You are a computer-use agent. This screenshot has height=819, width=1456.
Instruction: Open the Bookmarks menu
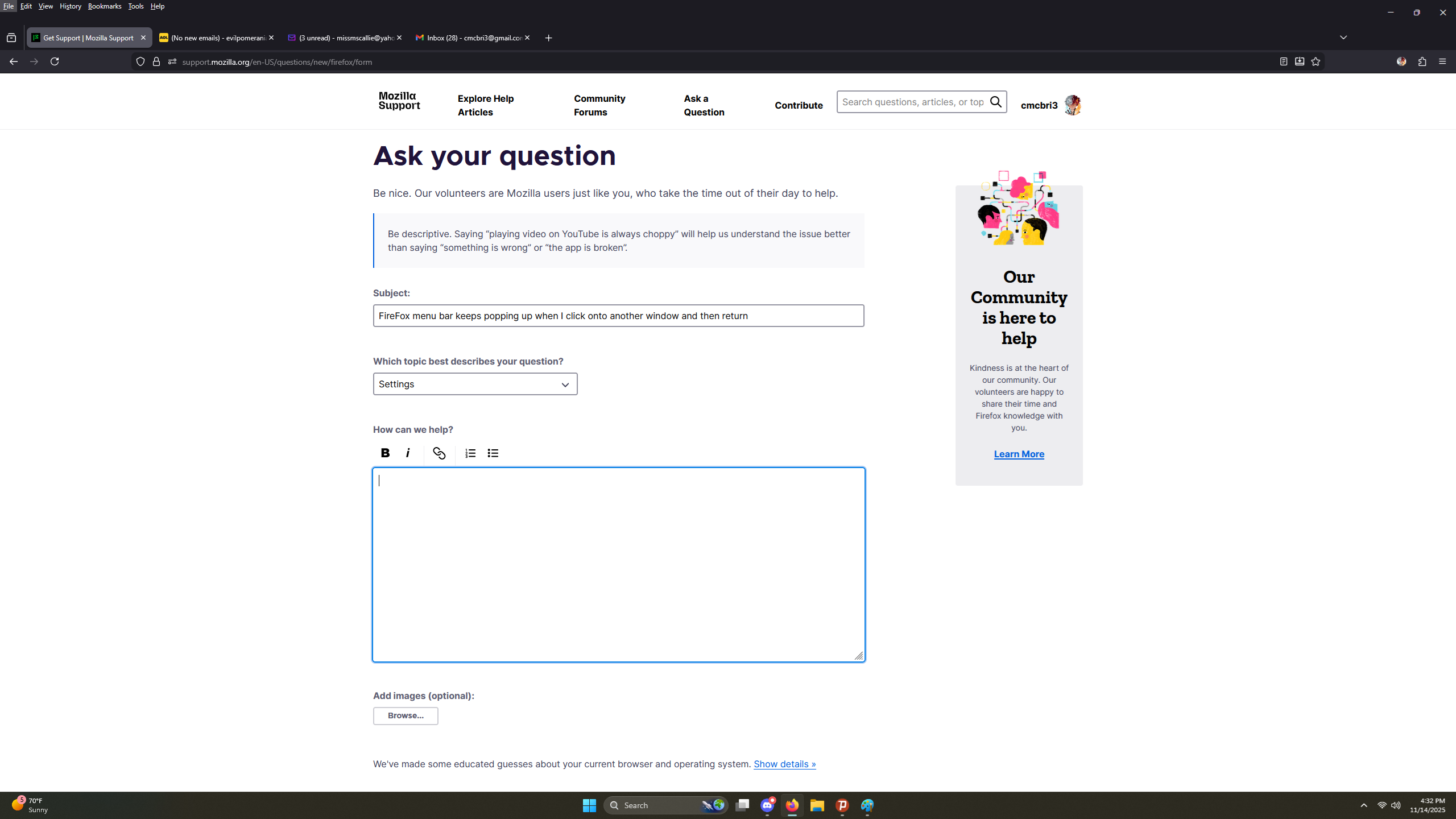click(x=105, y=6)
